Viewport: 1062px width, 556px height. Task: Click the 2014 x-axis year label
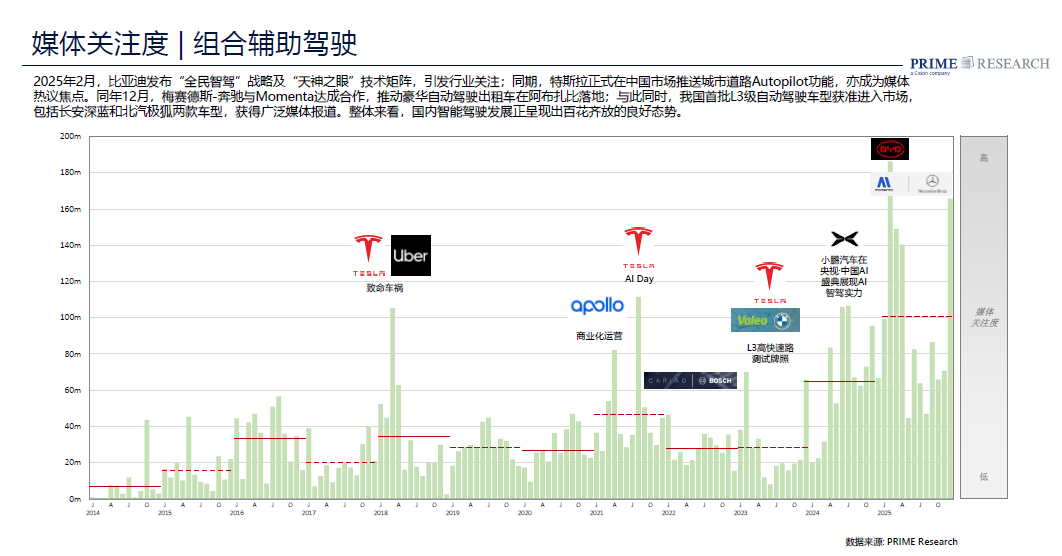[93, 513]
